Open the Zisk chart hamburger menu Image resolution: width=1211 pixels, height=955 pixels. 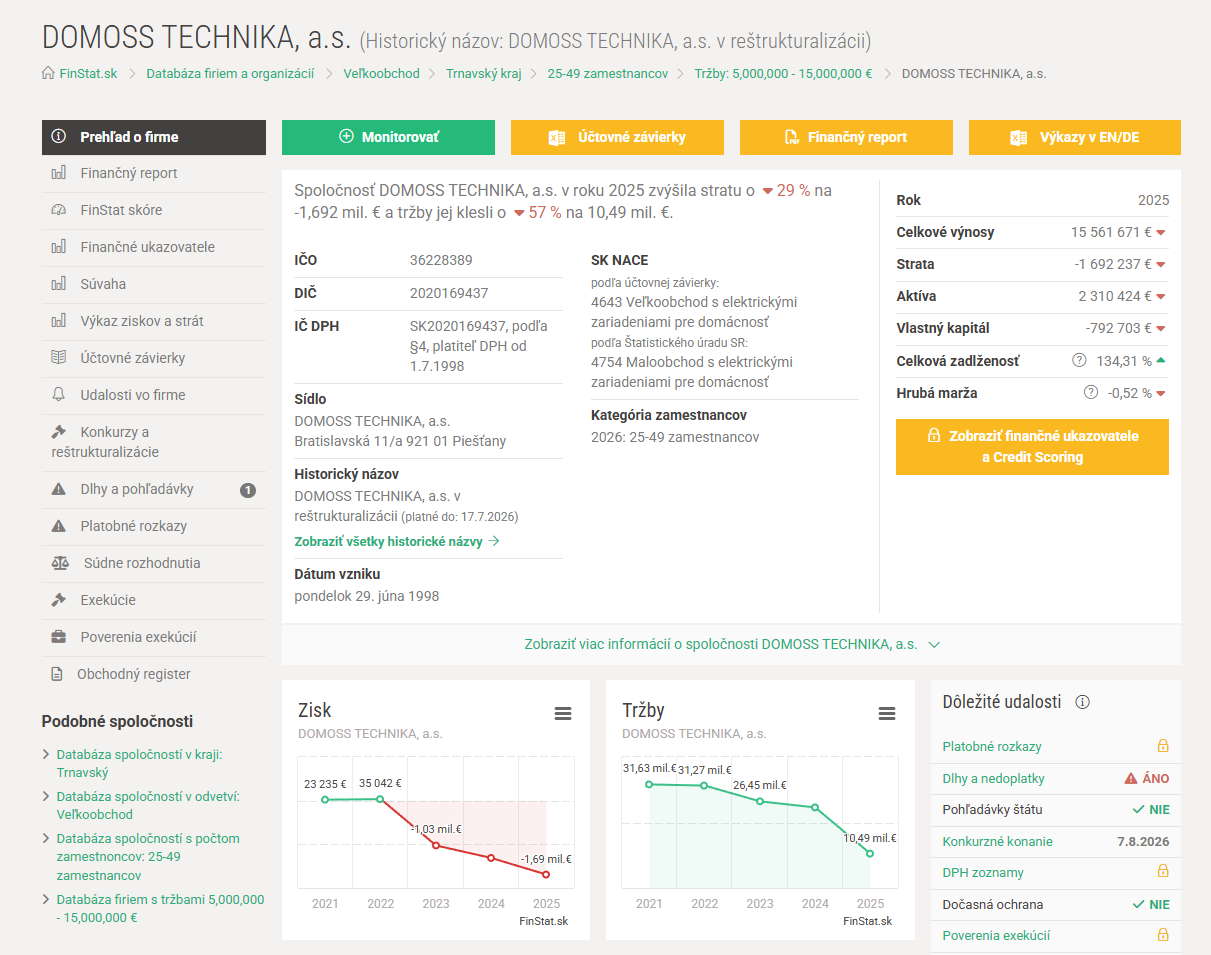pyautogui.click(x=563, y=713)
